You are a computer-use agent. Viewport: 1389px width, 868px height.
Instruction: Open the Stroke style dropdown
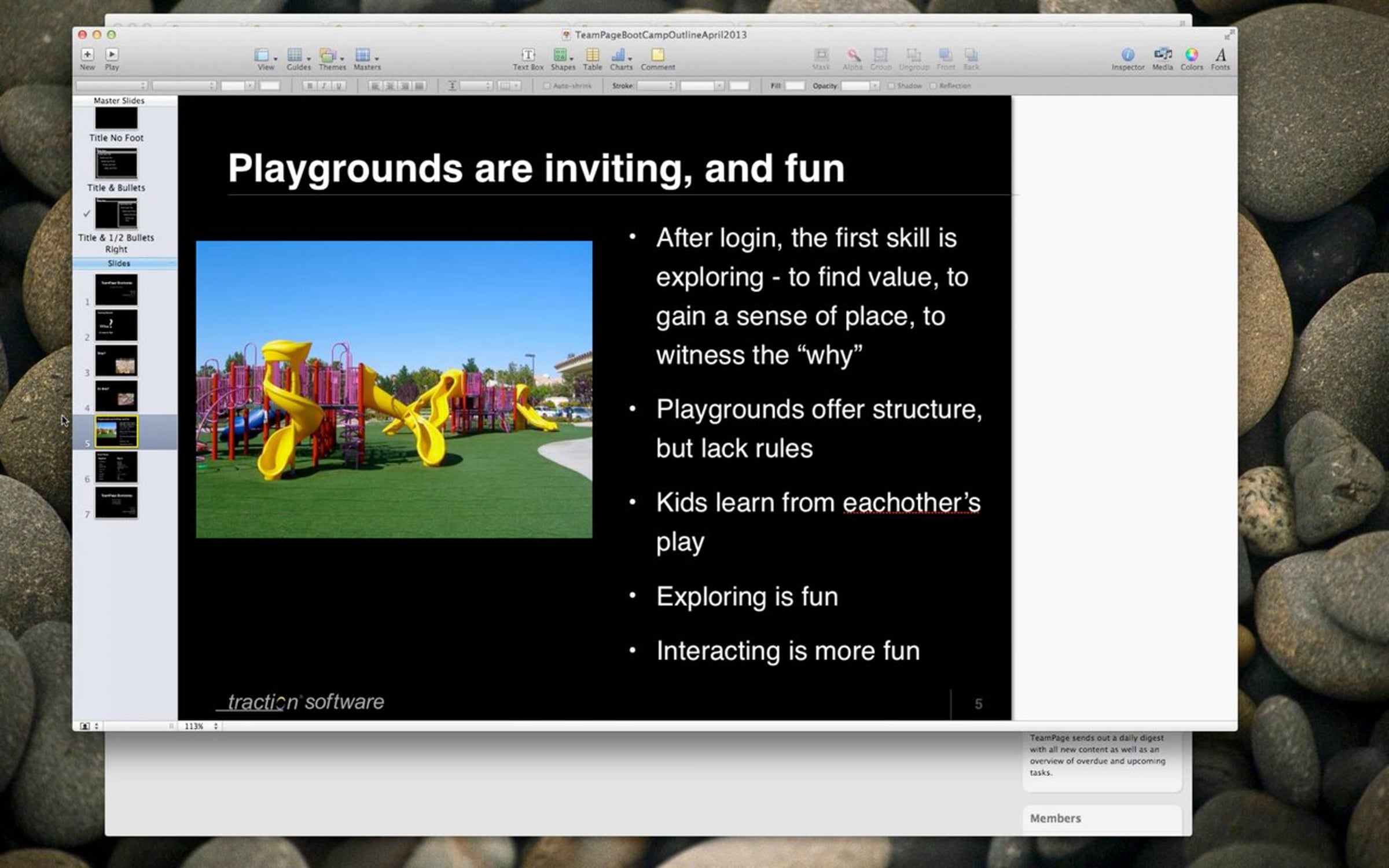656,86
